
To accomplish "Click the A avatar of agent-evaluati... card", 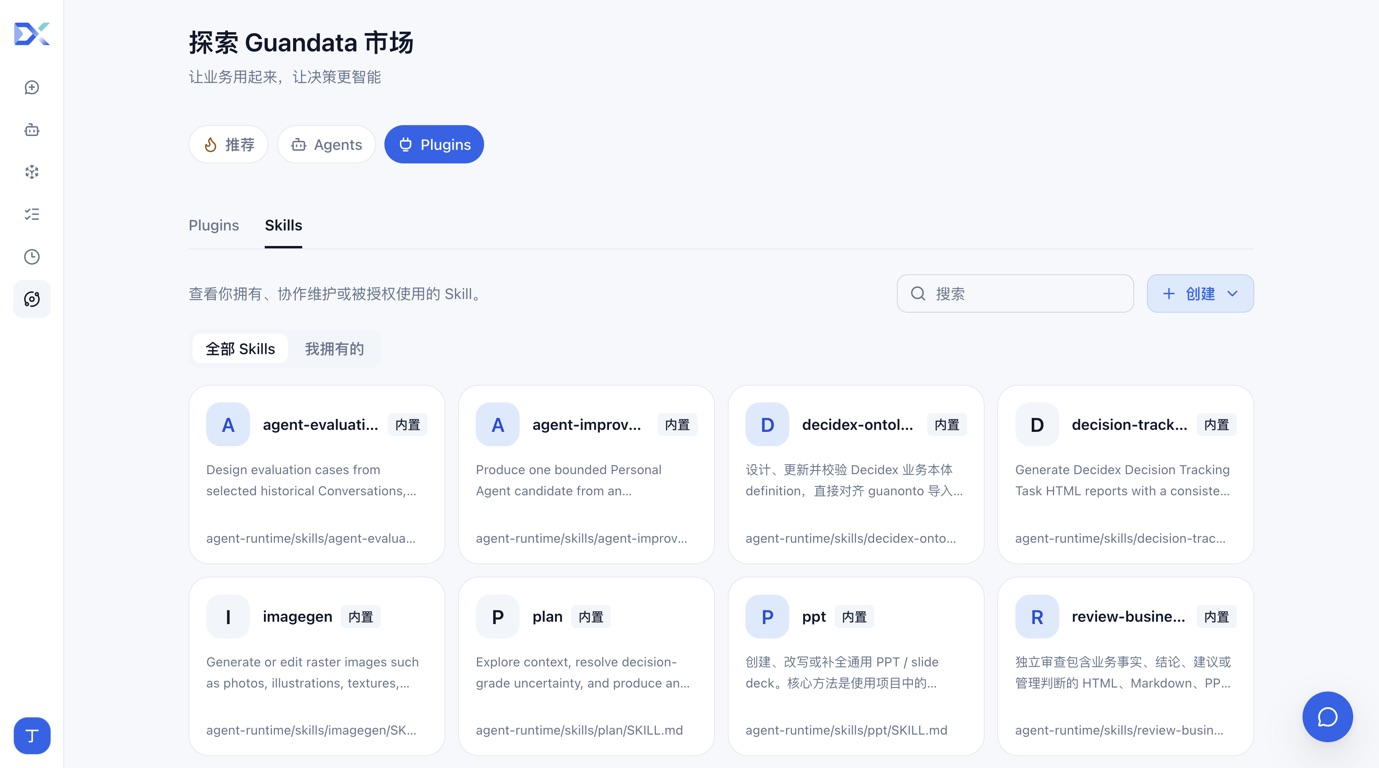I will [x=228, y=425].
